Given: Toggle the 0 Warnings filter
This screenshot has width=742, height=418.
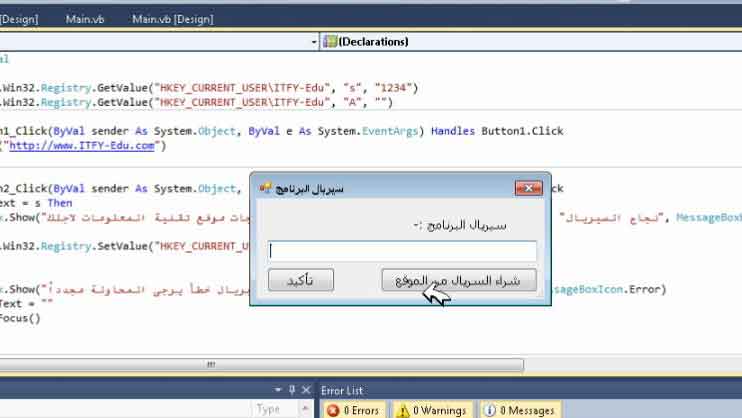Looking at the screenshot, I should pos(432,410).
